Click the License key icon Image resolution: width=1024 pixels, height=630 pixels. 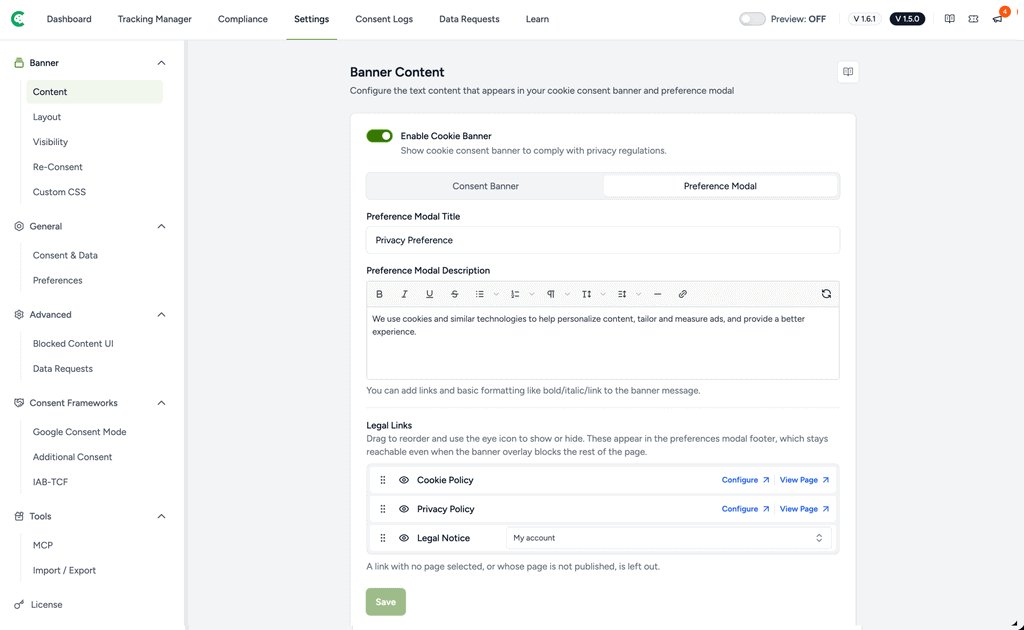(x=19, y=605)
